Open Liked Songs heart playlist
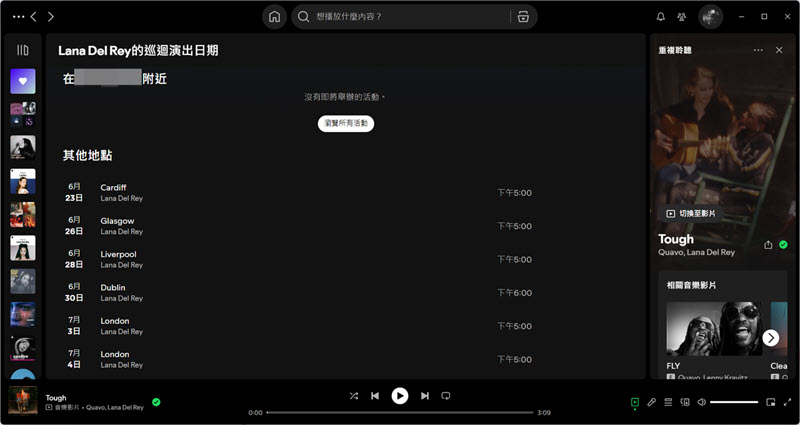The width and height of the screenshot is (800, 425). tap(23, 81)
